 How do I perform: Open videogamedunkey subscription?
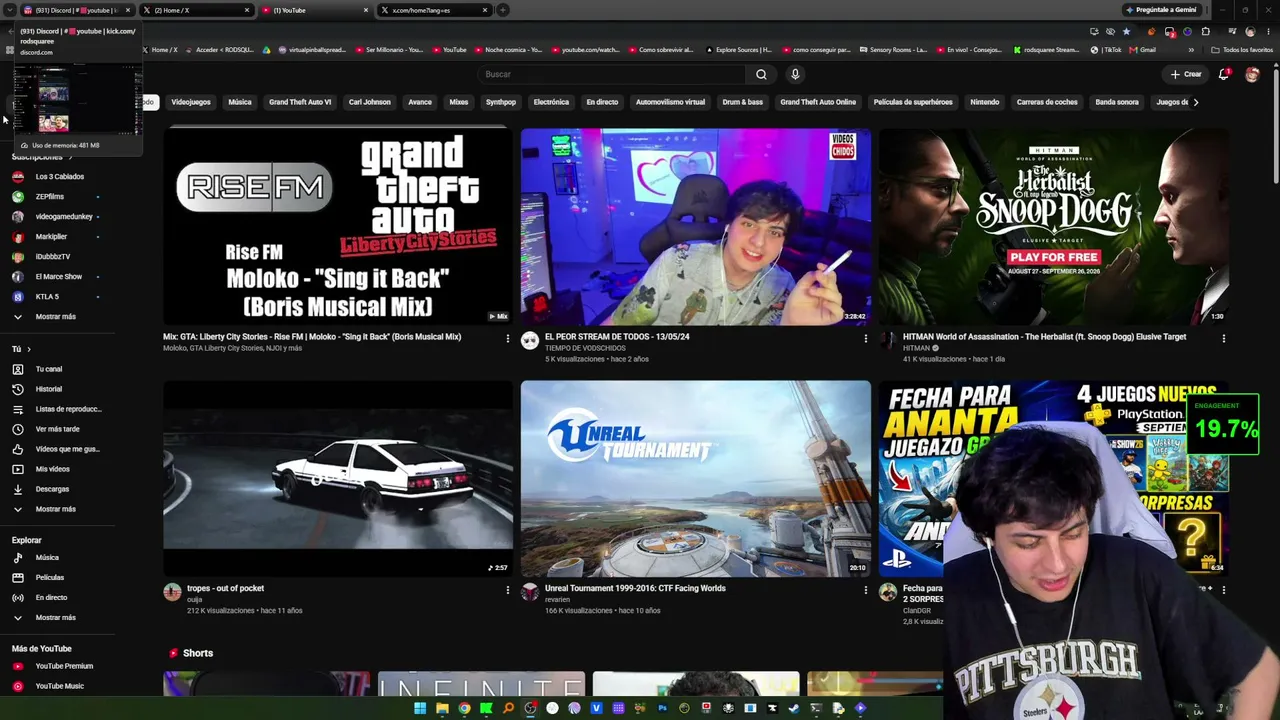tap(65, 217)
